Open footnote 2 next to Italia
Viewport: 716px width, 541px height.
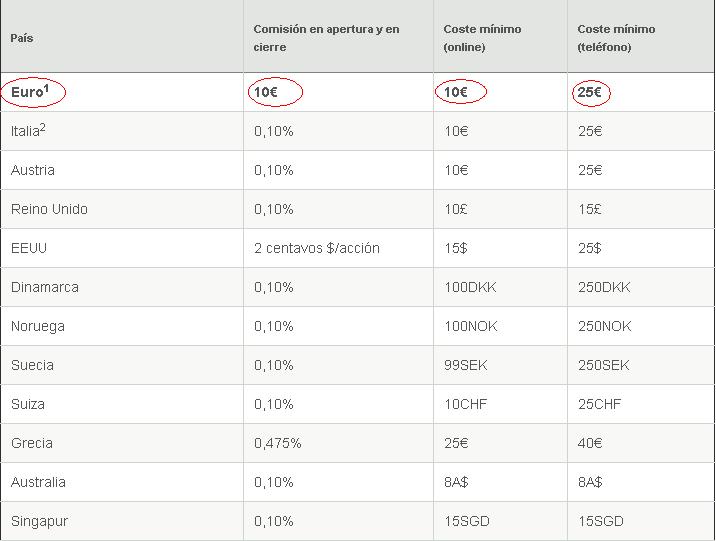(43, 127)
